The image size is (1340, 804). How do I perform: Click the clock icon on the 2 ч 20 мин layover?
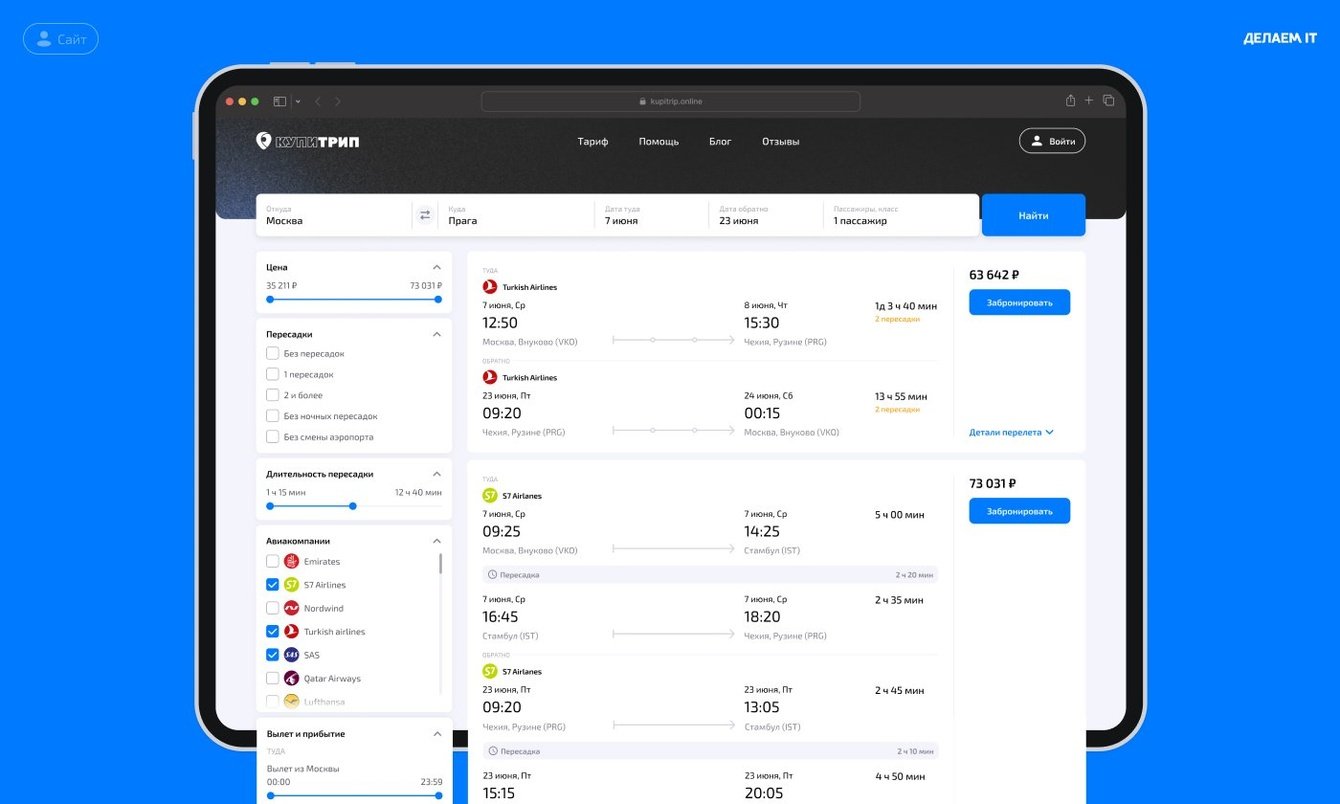coord(492,575)
